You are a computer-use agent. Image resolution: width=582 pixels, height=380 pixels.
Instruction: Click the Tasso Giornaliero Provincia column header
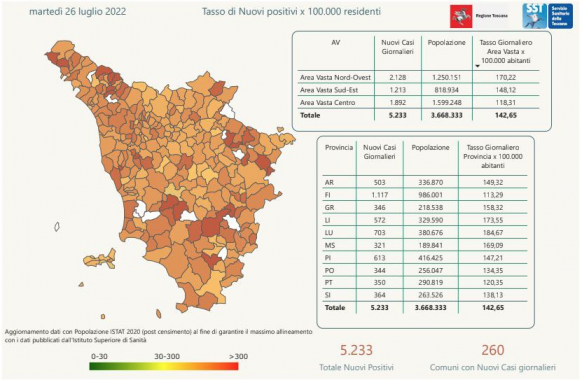[x=493, y=157]
